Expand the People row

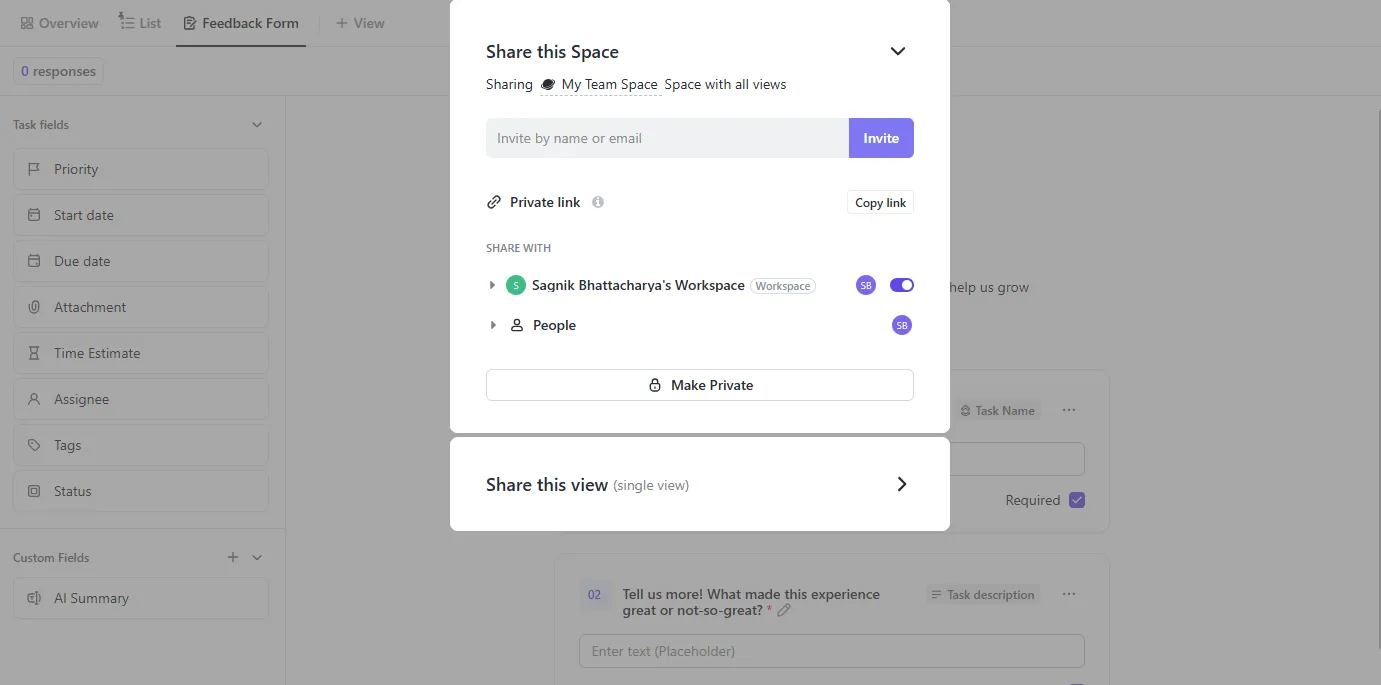tap(492, 325)
